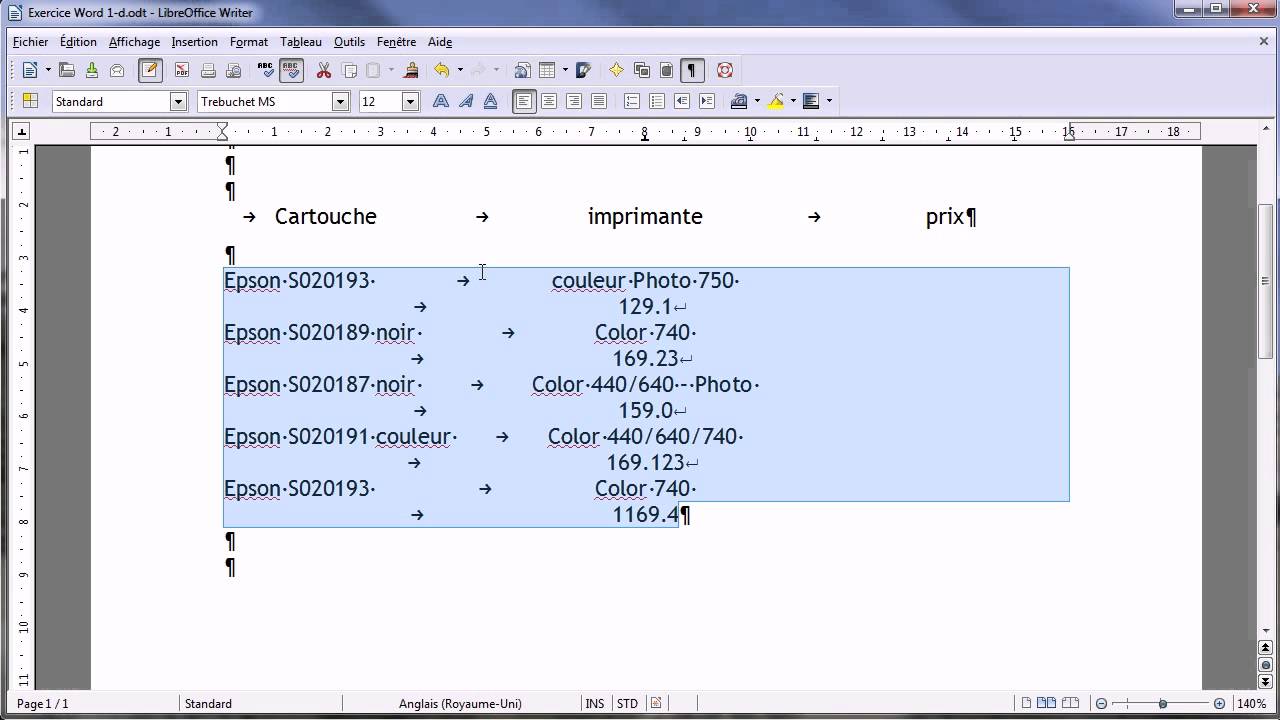Image resolution: width=1280 pixels, height=720 pixels.
Task: Toggle Numbering list on
Action: click(x=632, y=101)
